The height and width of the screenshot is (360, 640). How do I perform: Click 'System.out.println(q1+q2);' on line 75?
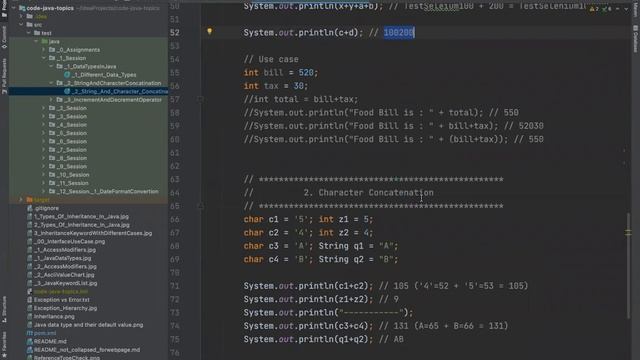tap(308, 340)
